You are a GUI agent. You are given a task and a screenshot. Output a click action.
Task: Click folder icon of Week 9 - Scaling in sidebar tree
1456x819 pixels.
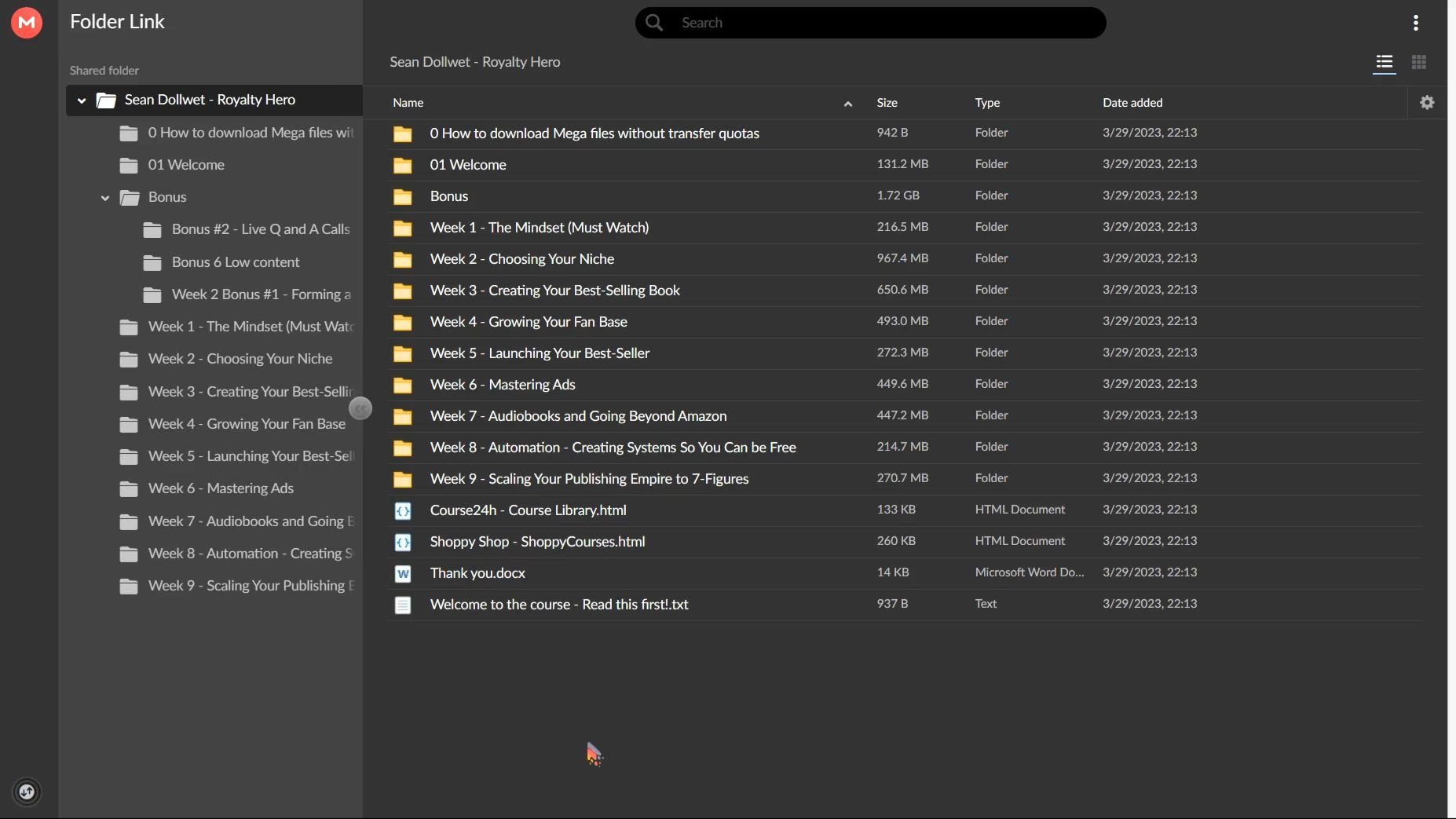[129, 587]
